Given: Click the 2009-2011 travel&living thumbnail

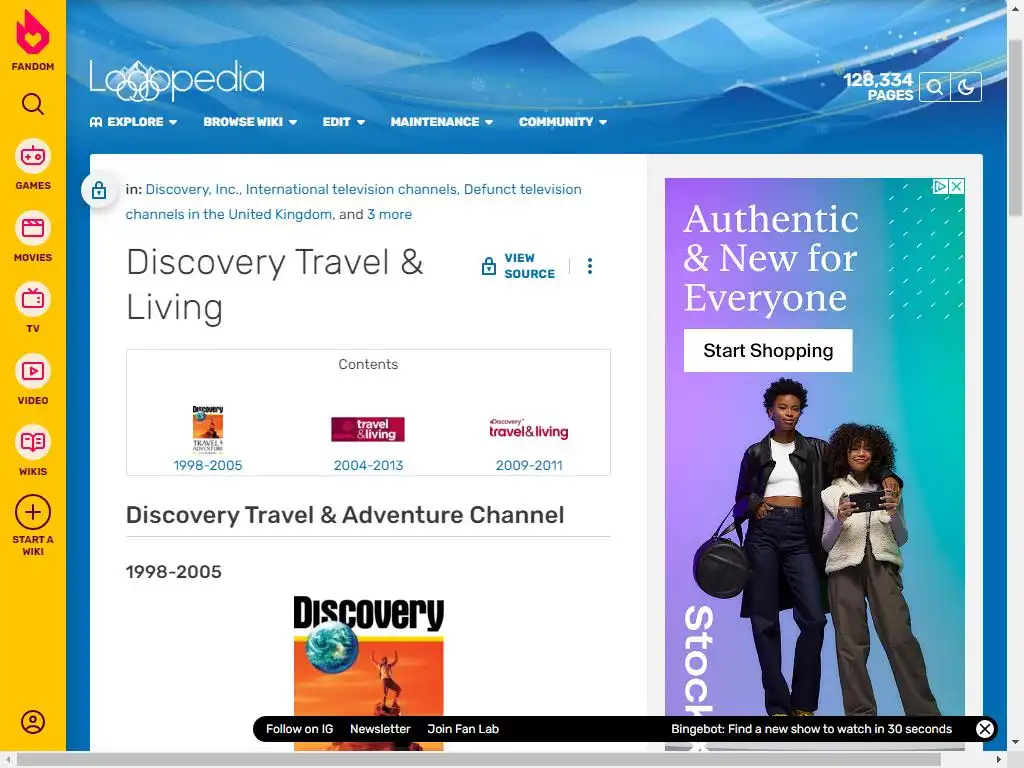Looking at the screenshot, I should click(x=529, y=429).
